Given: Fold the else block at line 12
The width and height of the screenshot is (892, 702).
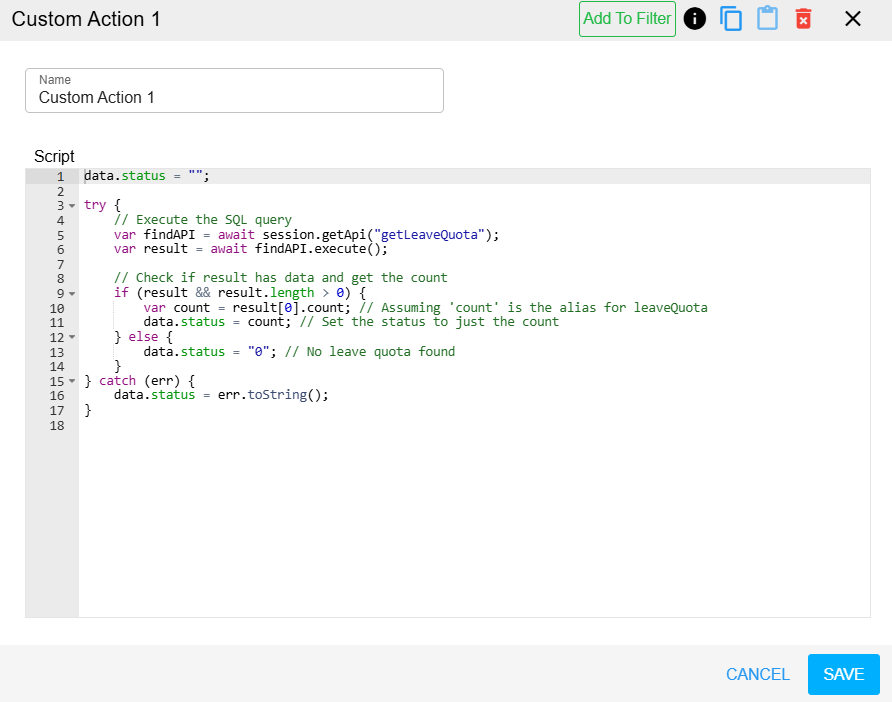Looking at the screenshot, I should [72, 337].
